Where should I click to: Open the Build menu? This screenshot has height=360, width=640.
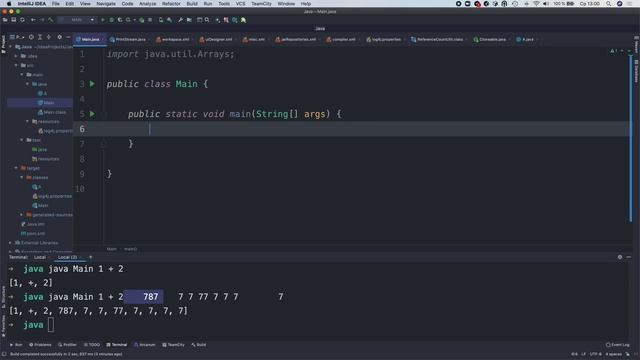192,4
